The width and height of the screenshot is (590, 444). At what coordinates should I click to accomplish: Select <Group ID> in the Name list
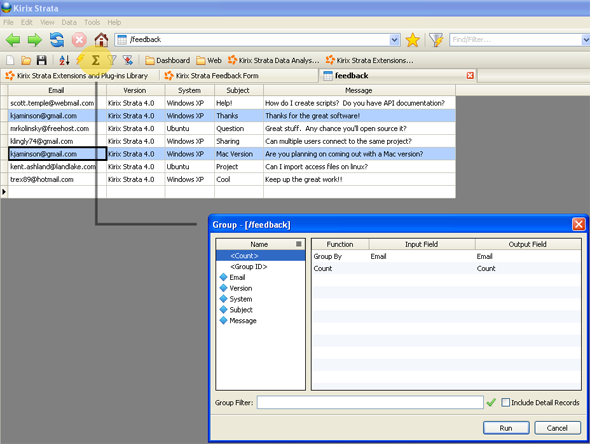click(260, 266)
